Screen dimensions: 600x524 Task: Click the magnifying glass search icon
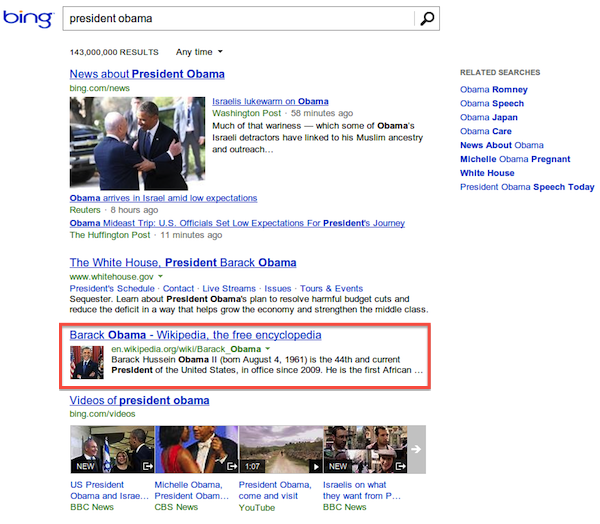(427, 18)
